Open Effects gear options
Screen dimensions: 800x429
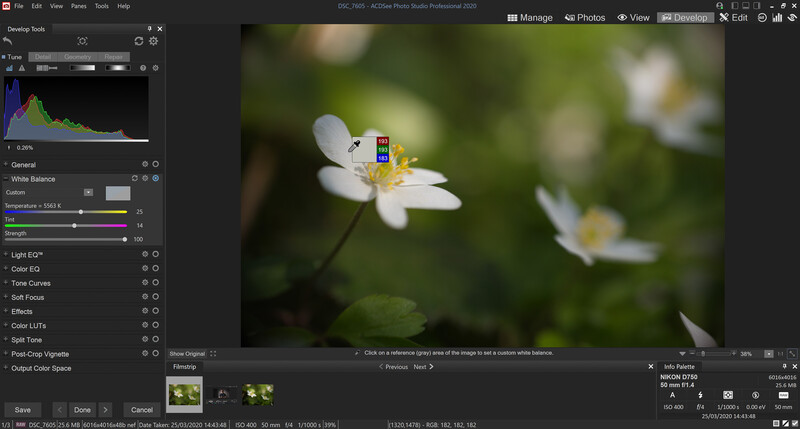click(x=145, y=311)
